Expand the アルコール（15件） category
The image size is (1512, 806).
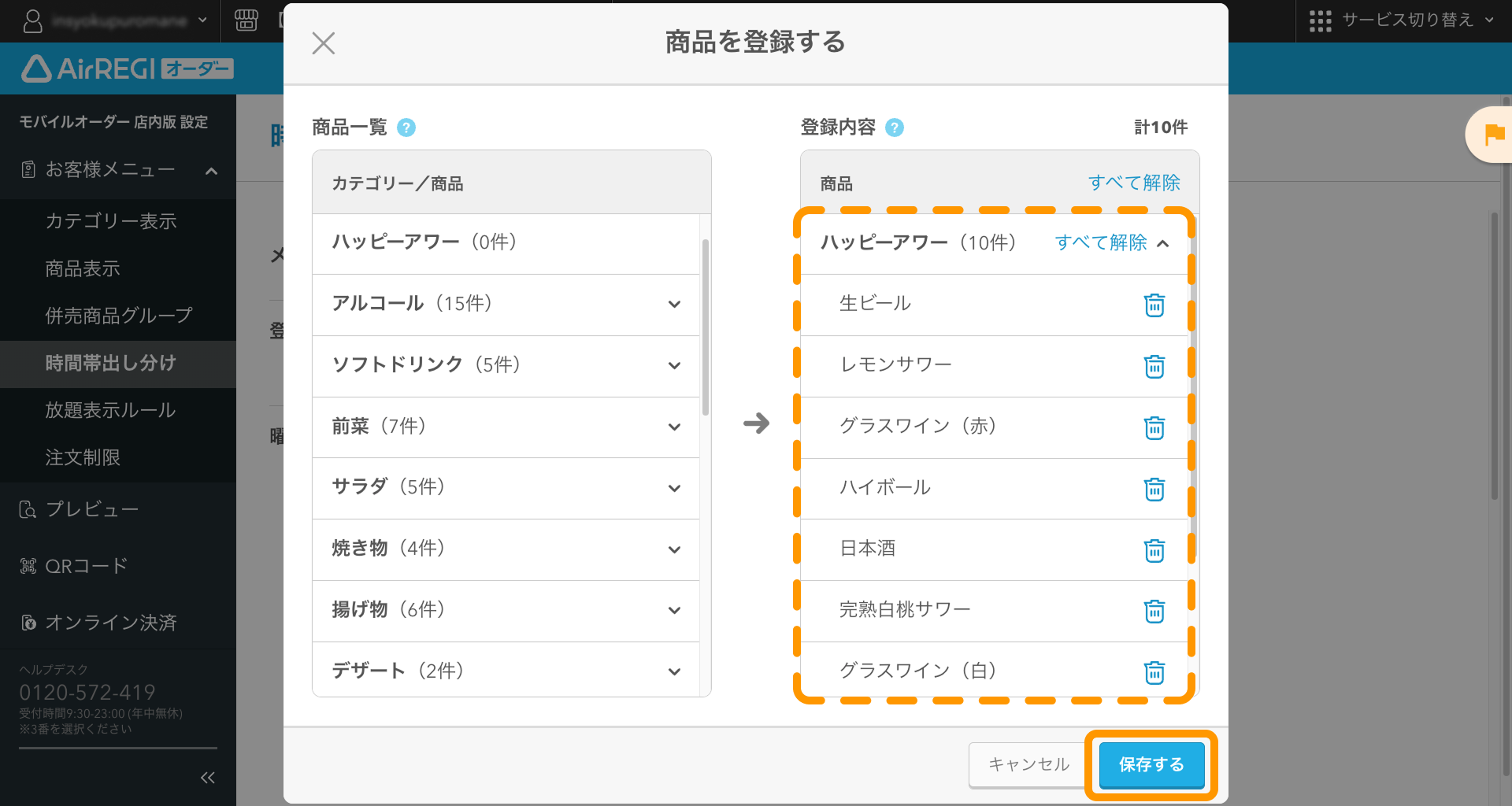coord(674,305)
